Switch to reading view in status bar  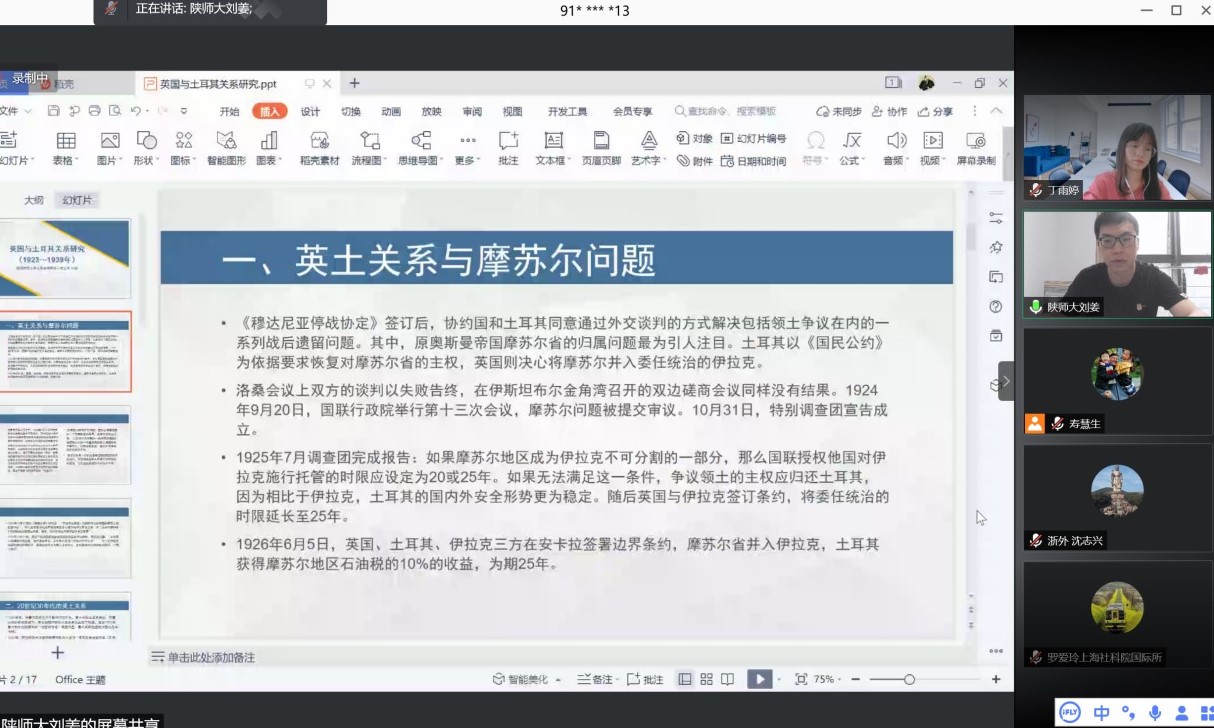[x=728, y=679]
